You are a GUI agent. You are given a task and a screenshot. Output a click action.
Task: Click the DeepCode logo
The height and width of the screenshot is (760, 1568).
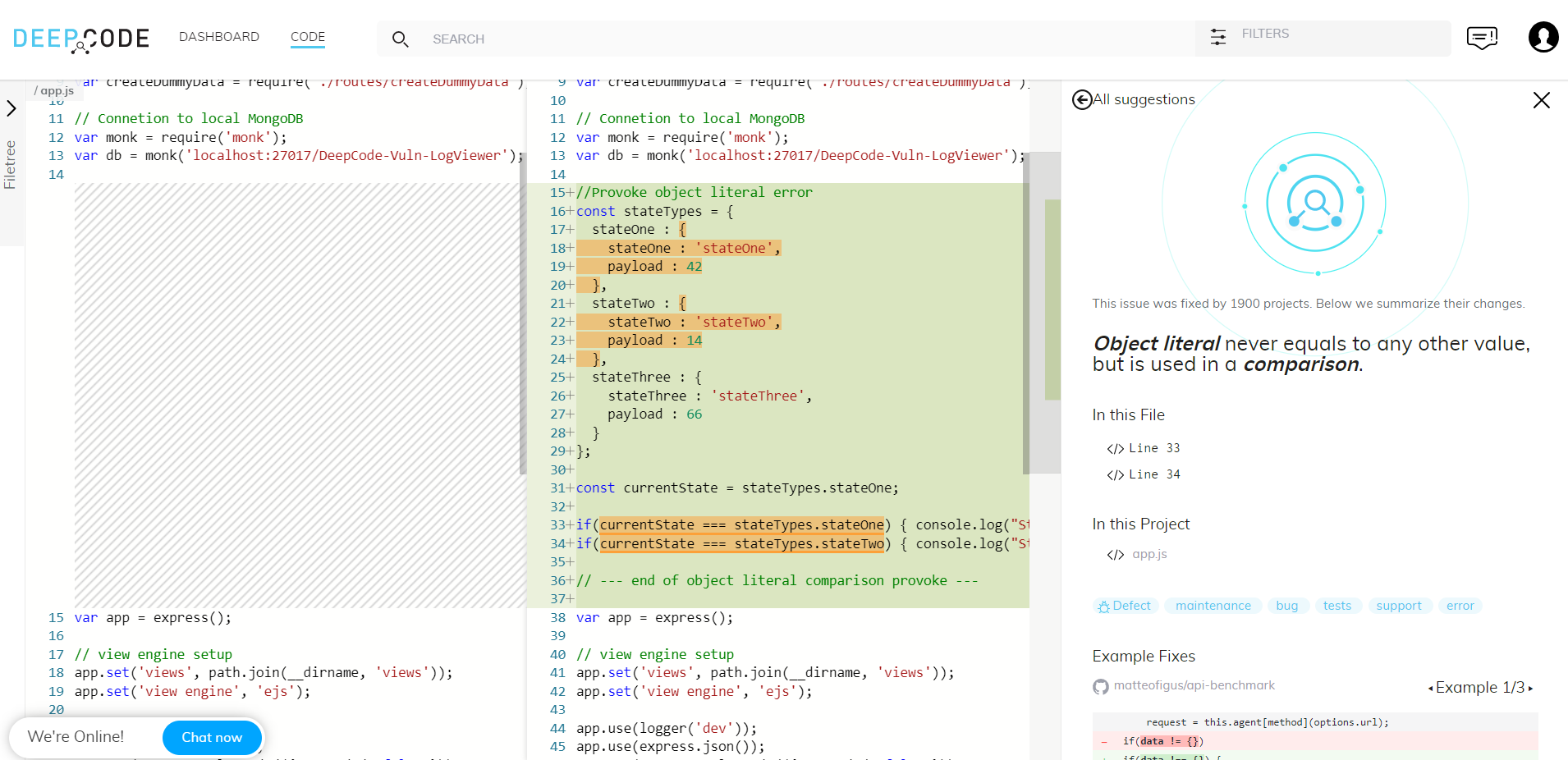pyautogui.click(x=80, y=38)
